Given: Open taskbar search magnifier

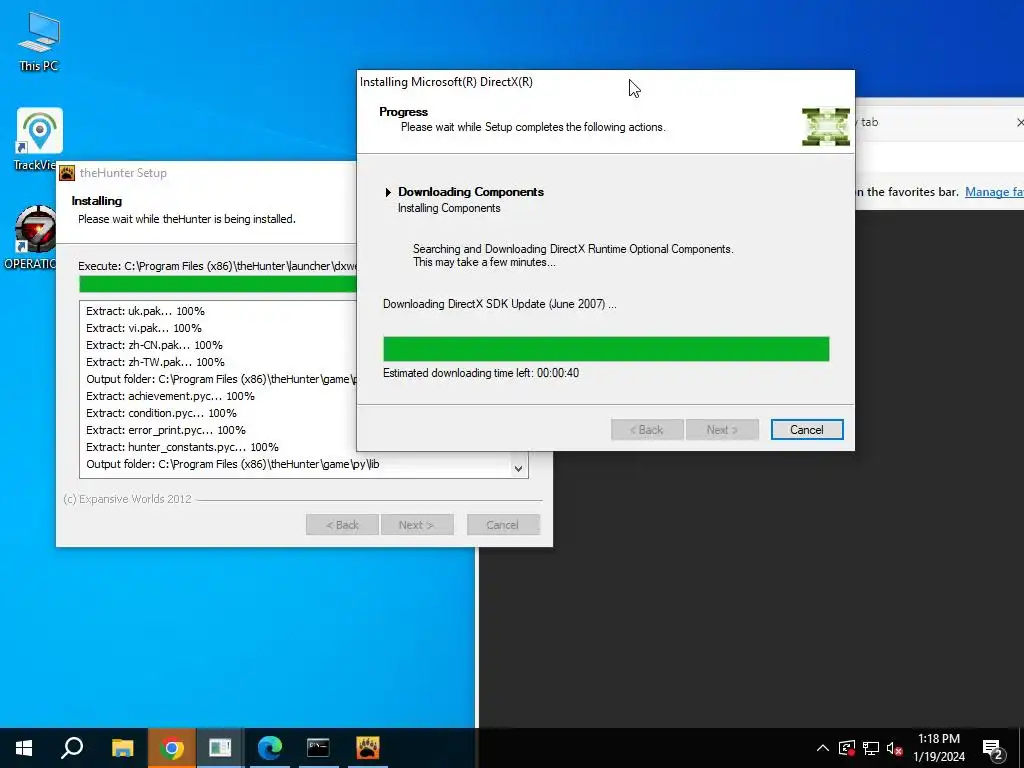Looking at the screenshot, I should click(72, 748).
